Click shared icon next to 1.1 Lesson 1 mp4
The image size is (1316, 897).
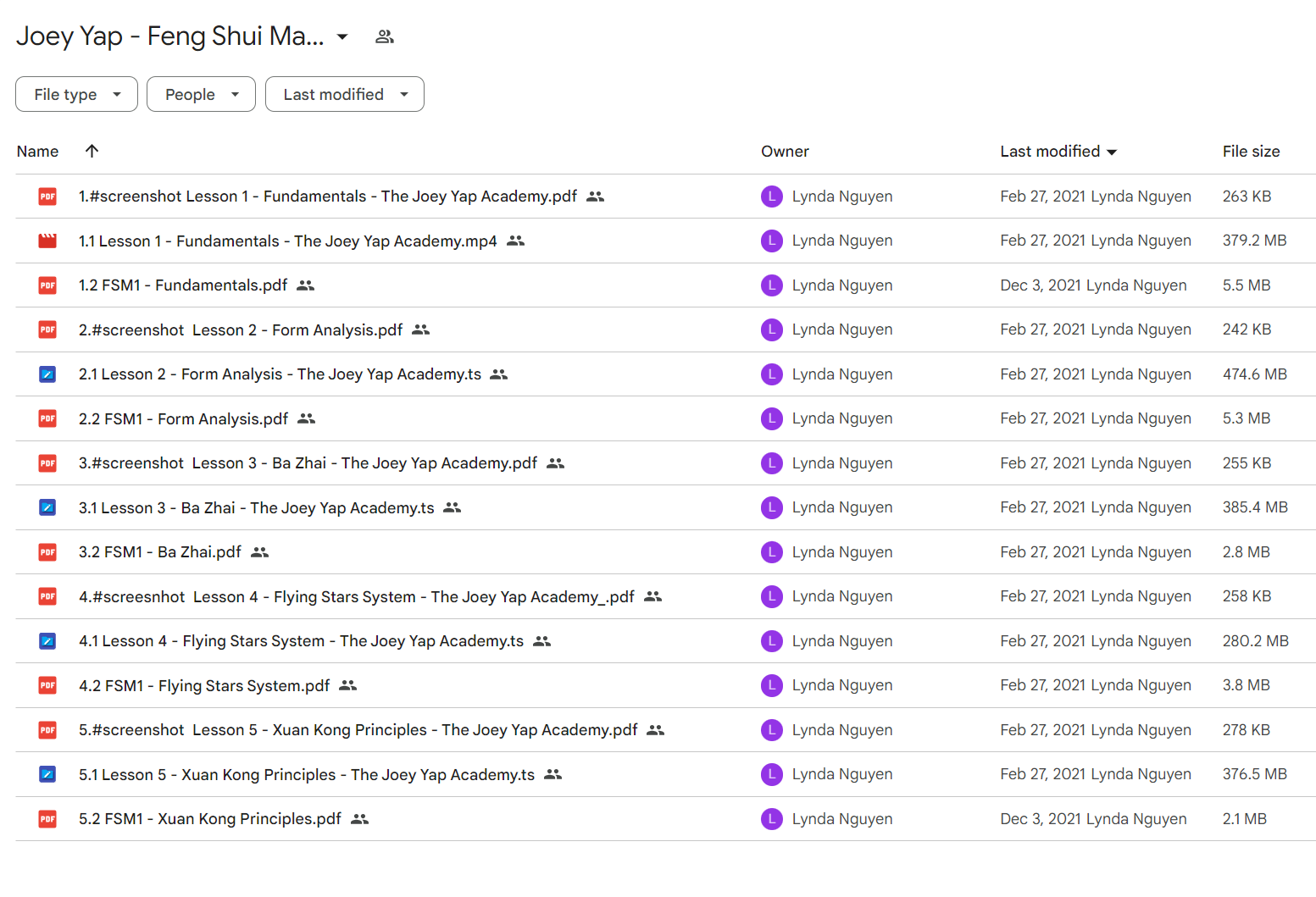(516, 241)
